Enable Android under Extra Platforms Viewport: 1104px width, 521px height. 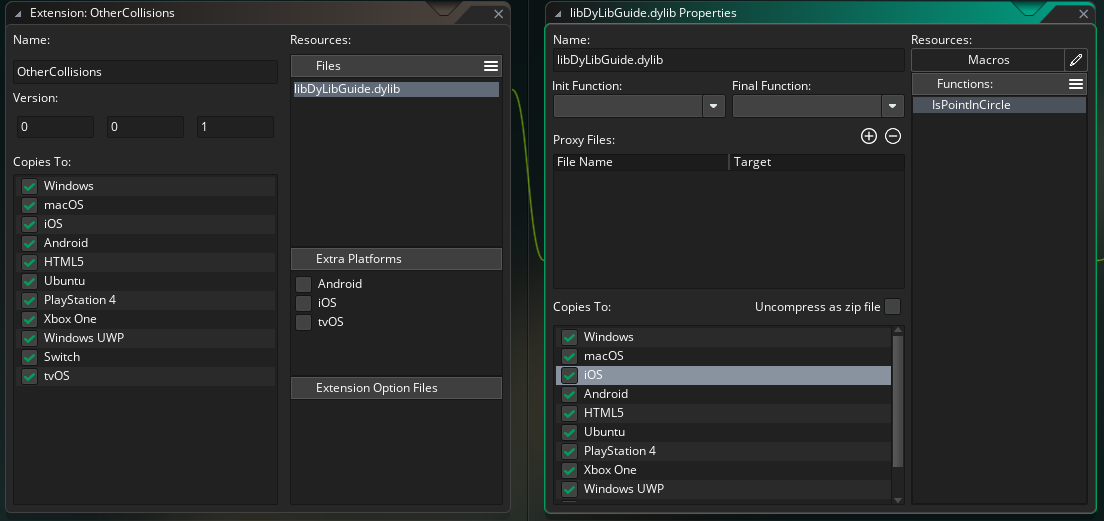tap(303, 284)
